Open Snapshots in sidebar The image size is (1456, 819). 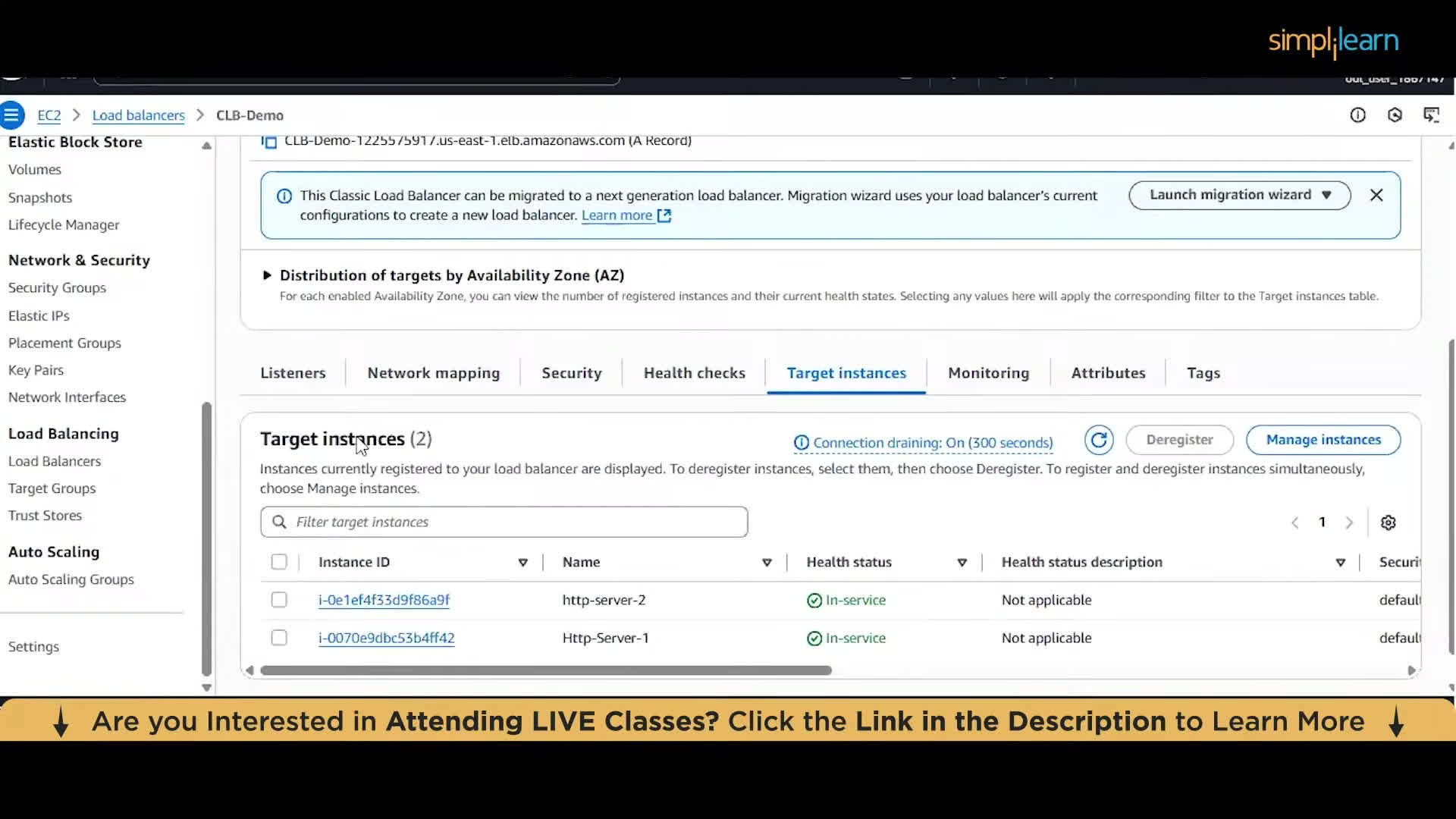40,198
